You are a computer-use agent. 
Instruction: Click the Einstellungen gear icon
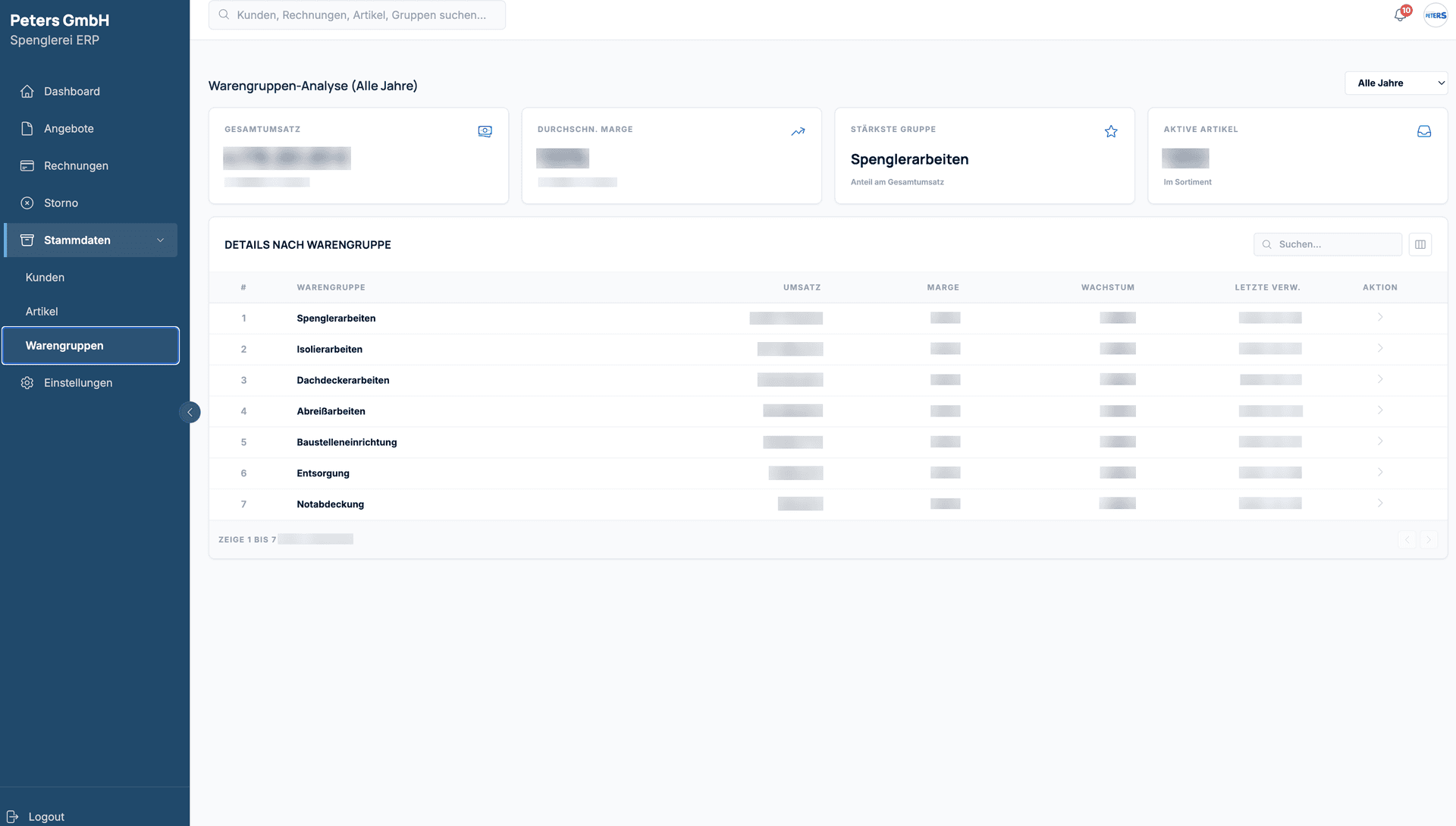pos(27,382)
